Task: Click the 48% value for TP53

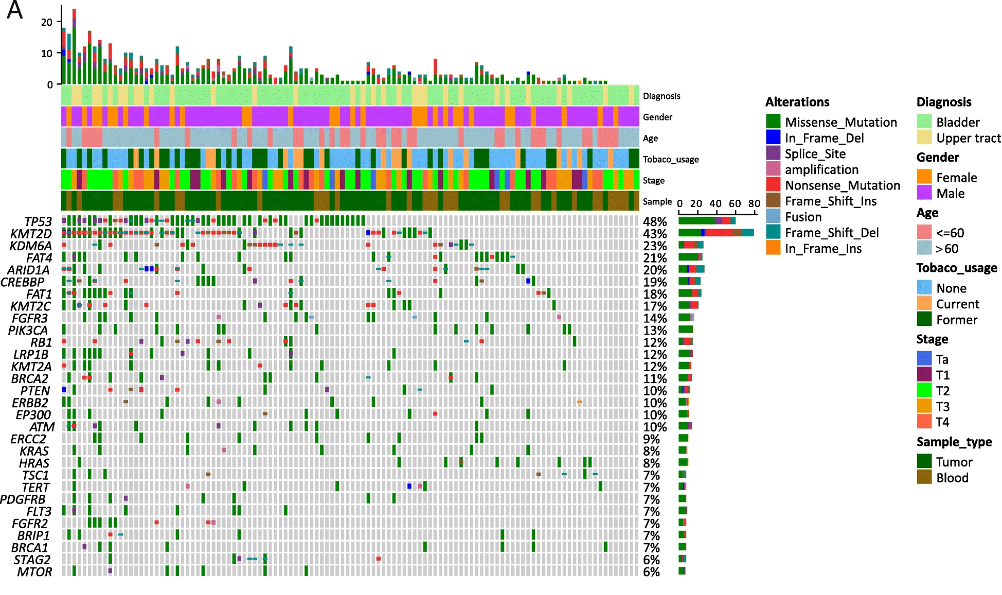Action: [x=655, y=222]
